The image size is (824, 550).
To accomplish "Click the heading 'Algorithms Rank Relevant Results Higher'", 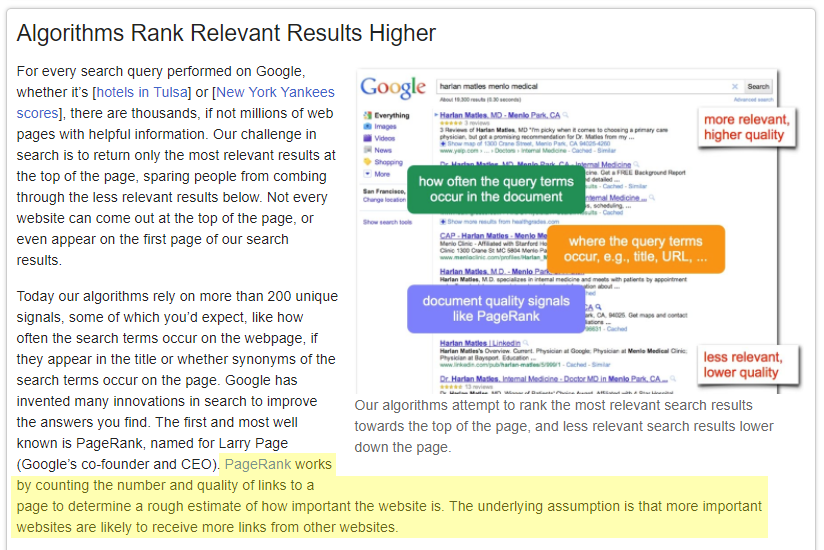I will point(226,33).
